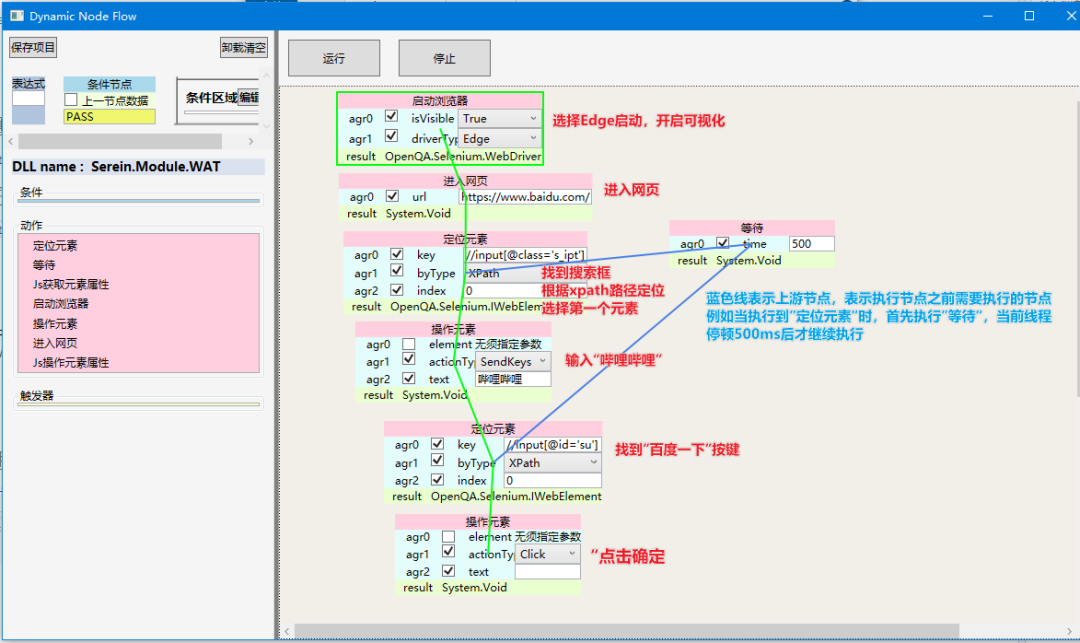Click the 等待 node title bar
Screen dimensions: 1080x643
(752, 227)
